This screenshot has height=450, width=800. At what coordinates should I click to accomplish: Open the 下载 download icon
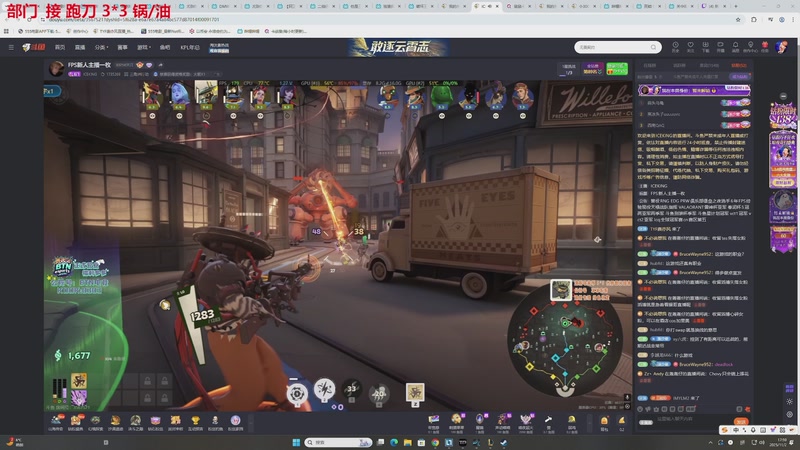pyautogui.click(x=706, y=47)
